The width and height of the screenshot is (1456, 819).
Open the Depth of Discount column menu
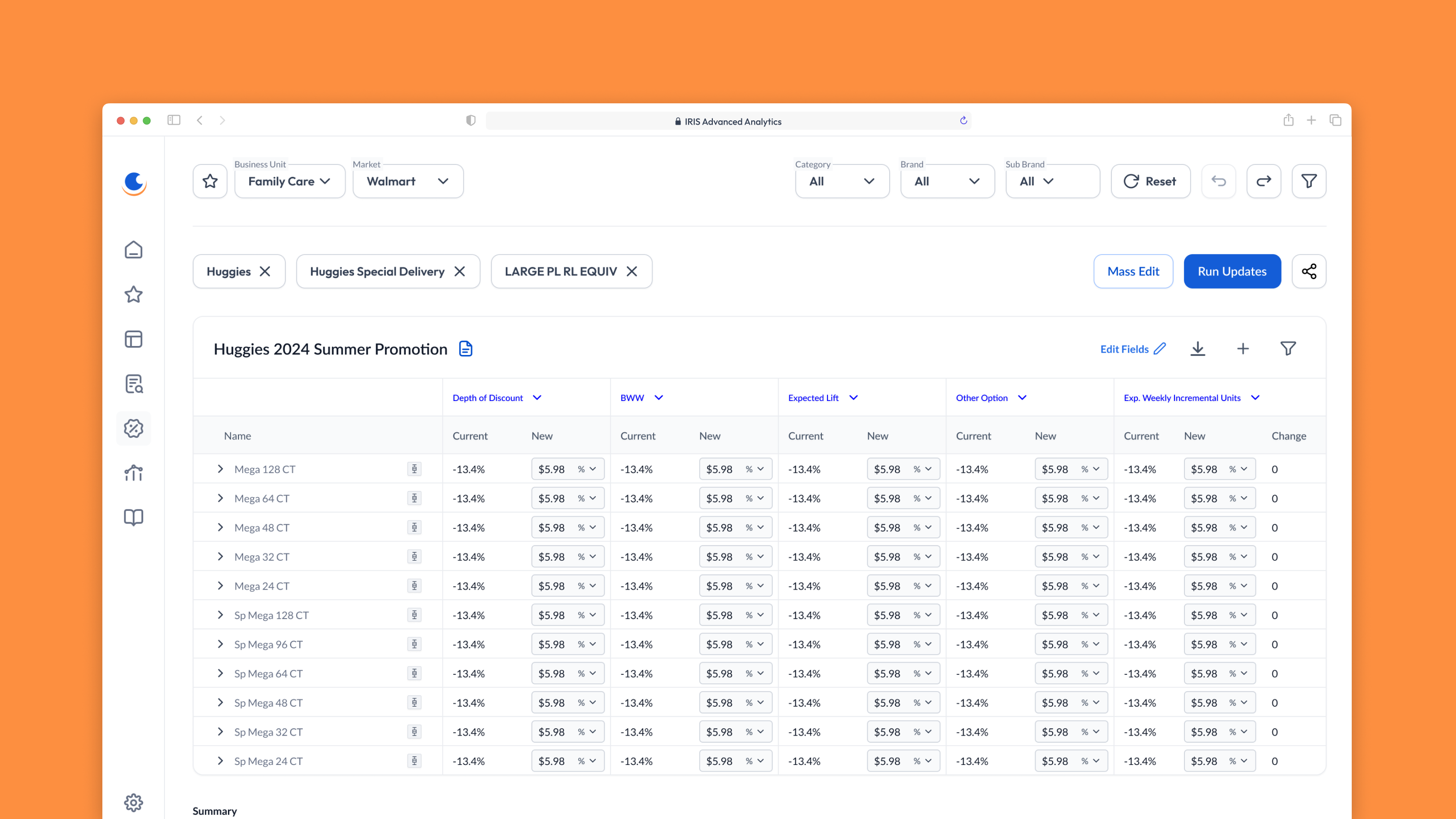tap(537, 398)
